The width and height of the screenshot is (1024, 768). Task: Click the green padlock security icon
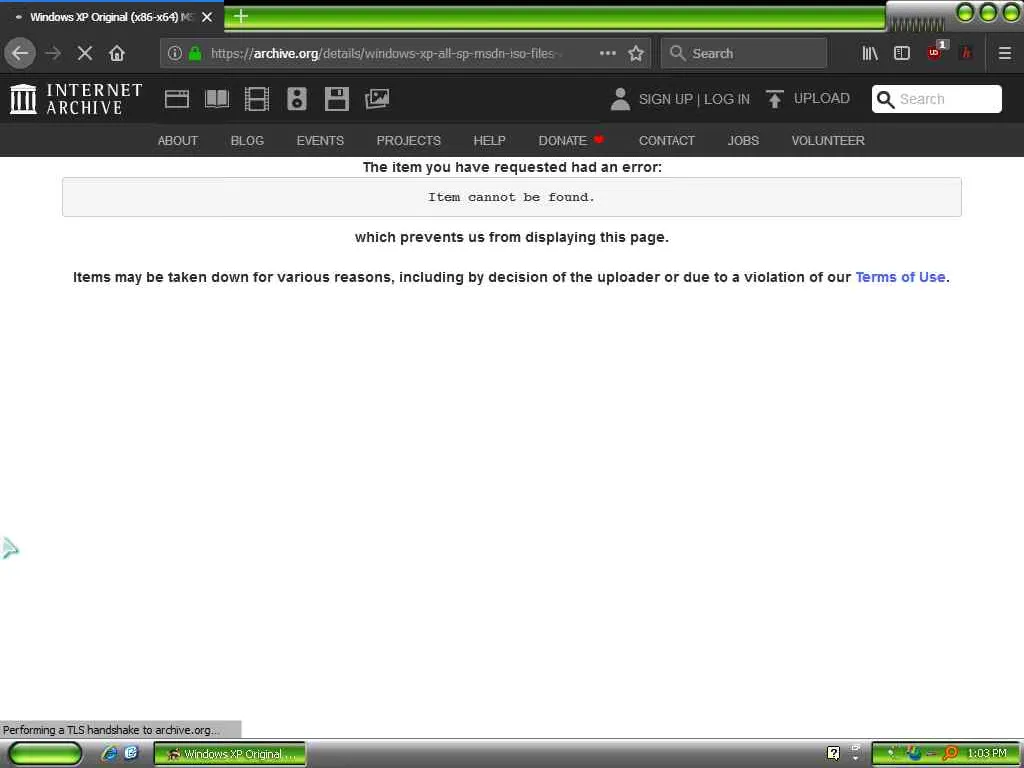195,53
